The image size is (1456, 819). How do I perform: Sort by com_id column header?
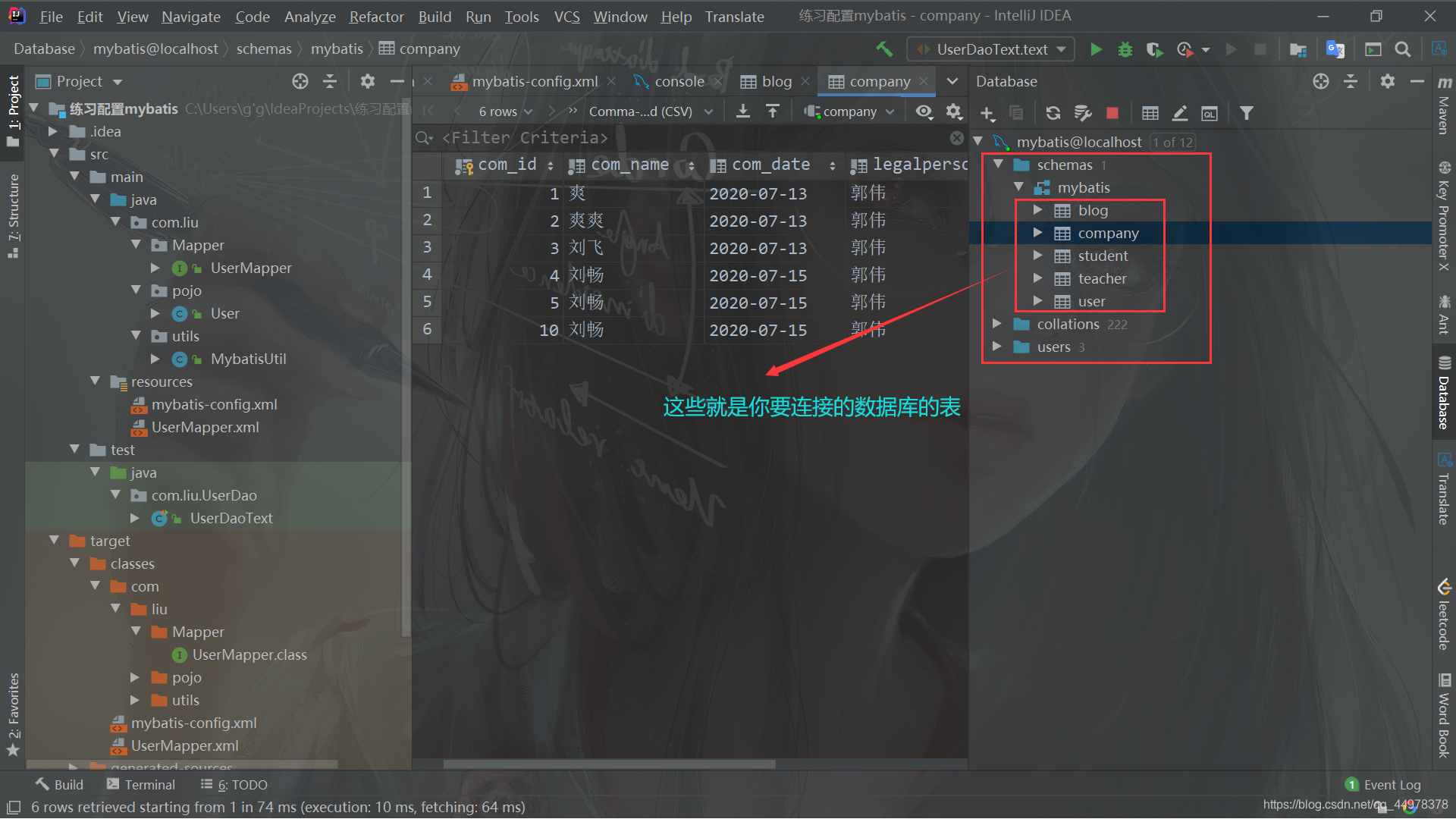pos(504,165)
